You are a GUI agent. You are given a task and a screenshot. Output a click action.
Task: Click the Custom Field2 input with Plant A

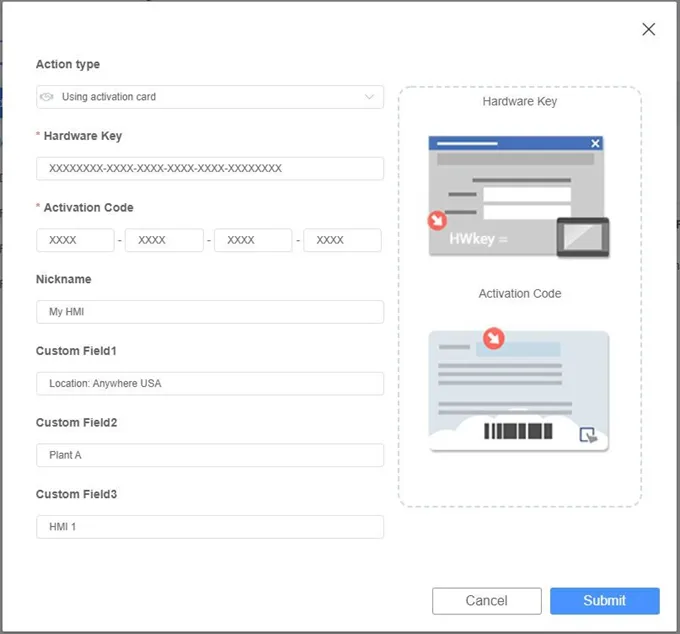pos(210,455)
